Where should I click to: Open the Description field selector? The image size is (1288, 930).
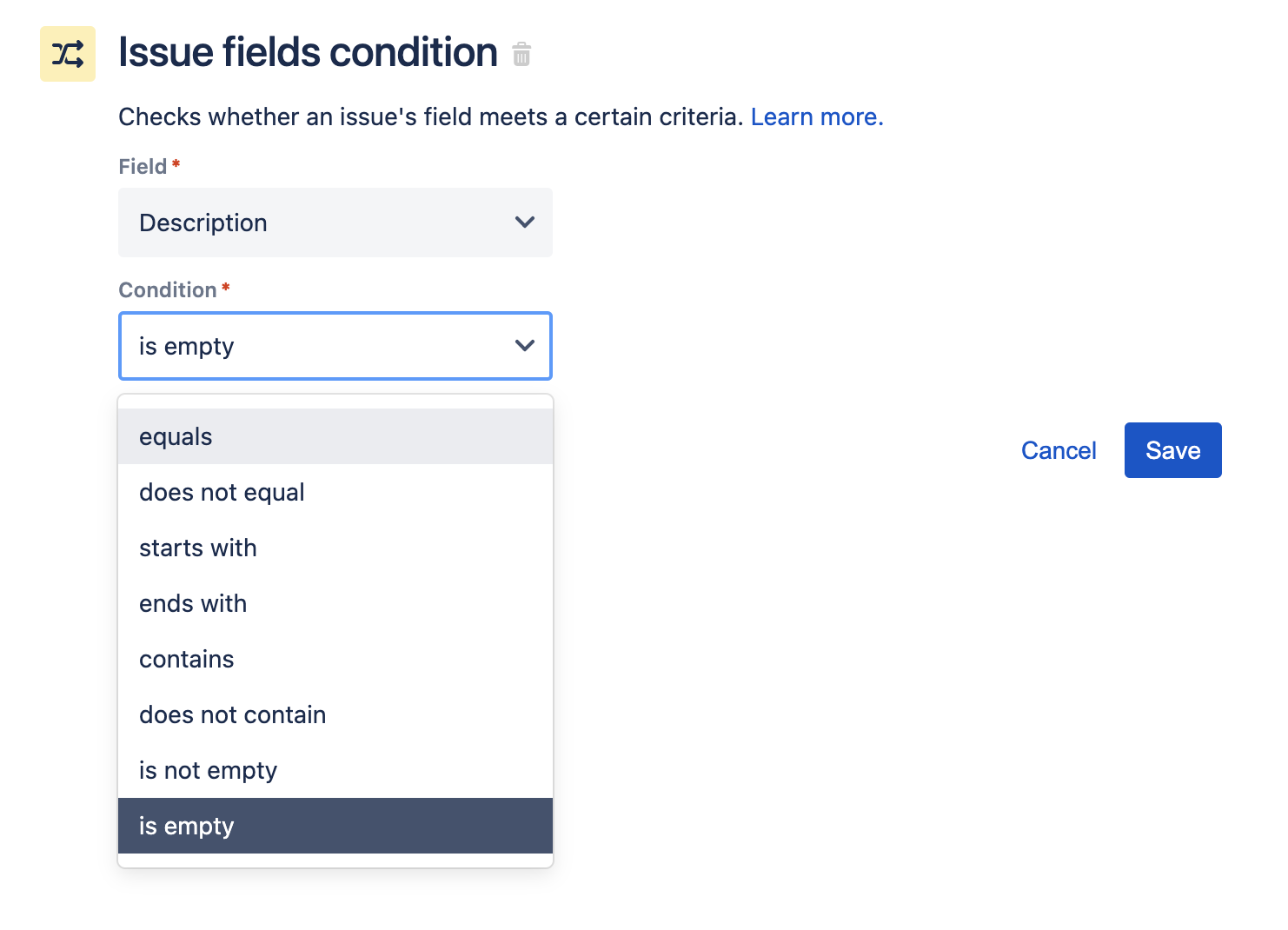(335, 223)
